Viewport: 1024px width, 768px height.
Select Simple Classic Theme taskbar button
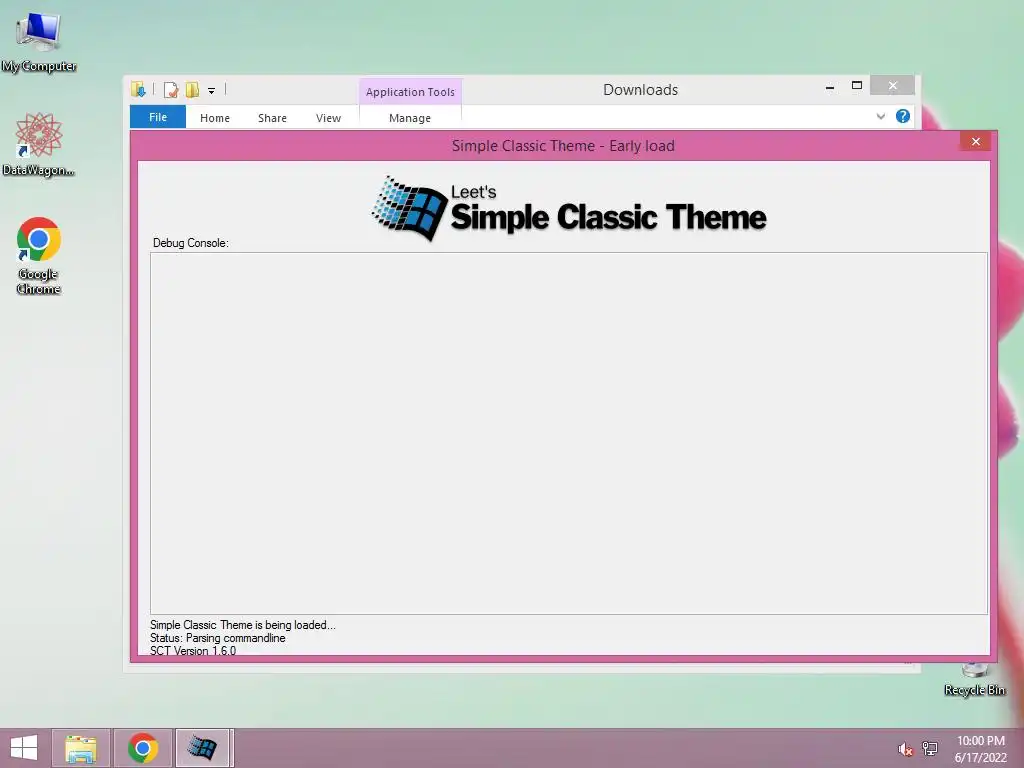[203, 748]
